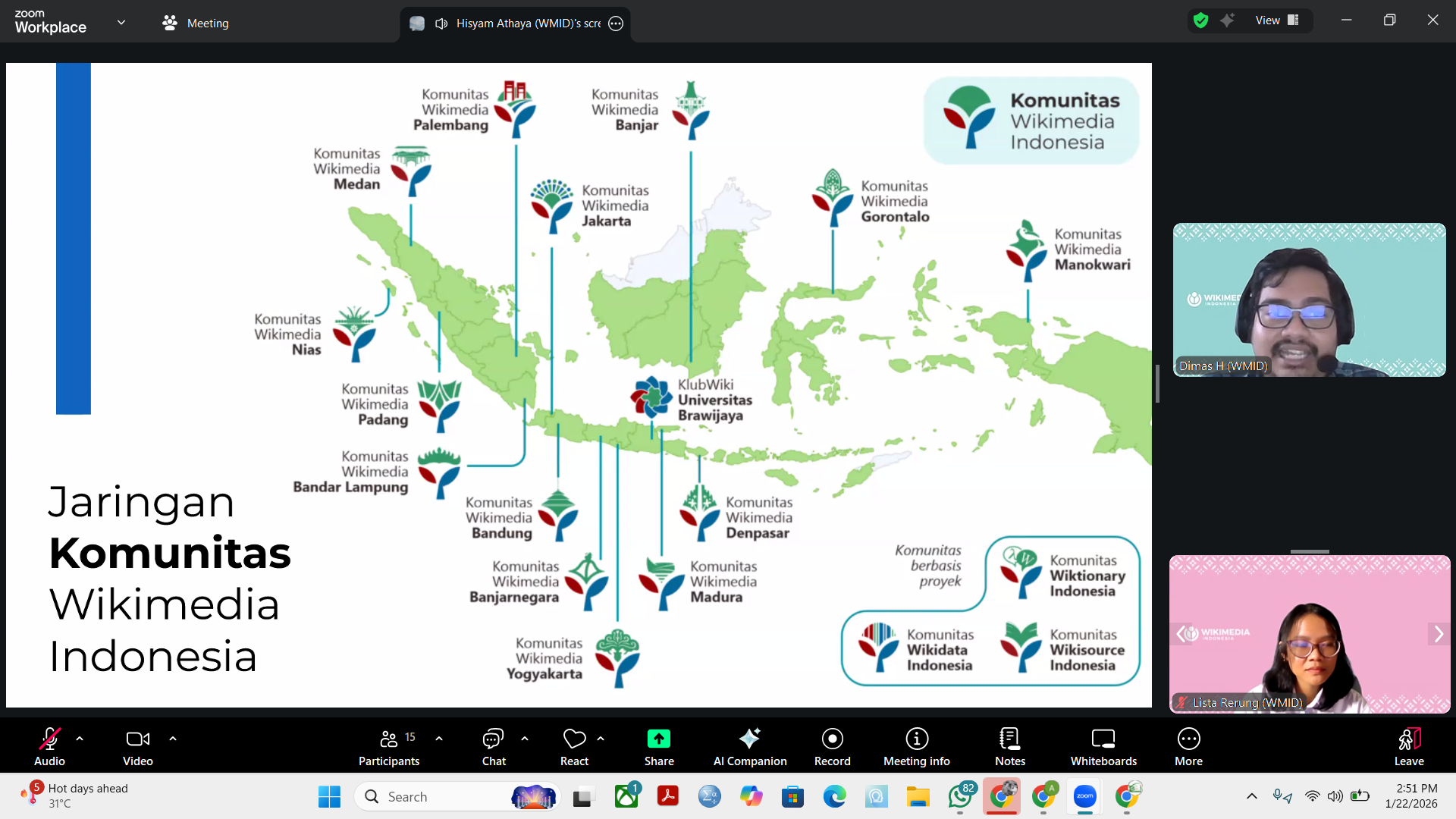Unmute microphone with Audio button
Screen dimensions: 1456x819
[x=49, y=745]
